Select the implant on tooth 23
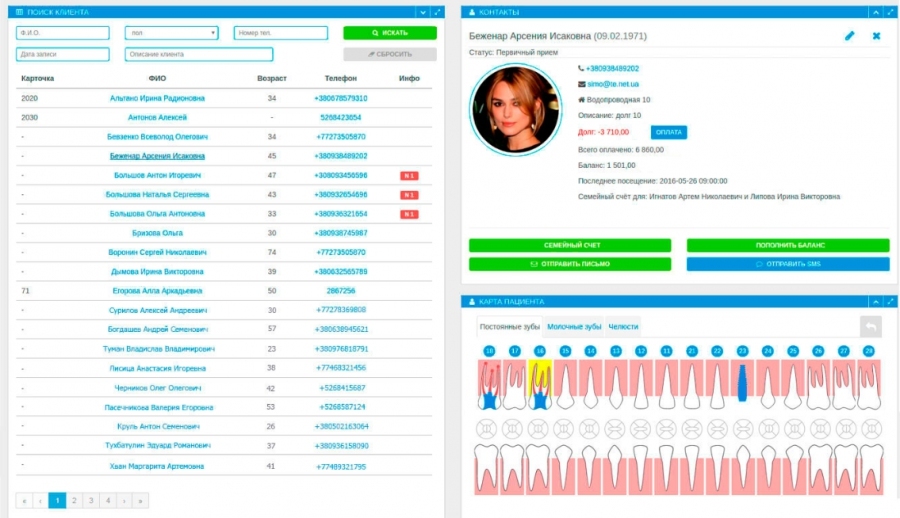900x518 pixels. [742, 384]
